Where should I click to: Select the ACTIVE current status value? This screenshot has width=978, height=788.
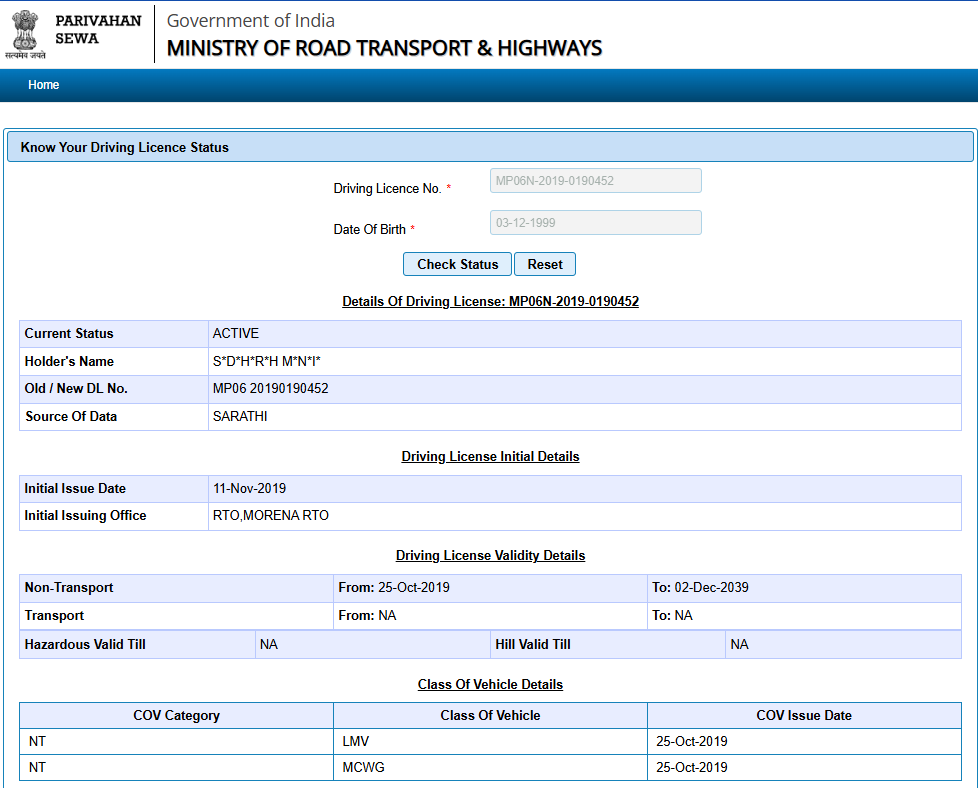[236, 334]
